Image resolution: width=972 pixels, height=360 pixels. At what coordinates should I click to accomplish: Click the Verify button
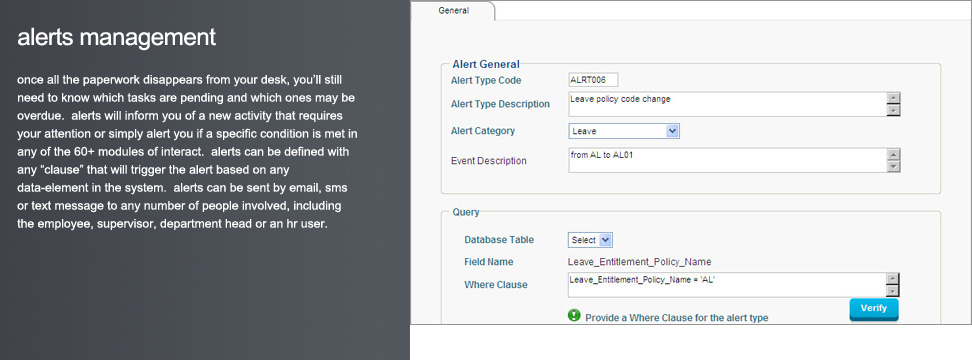873,309
